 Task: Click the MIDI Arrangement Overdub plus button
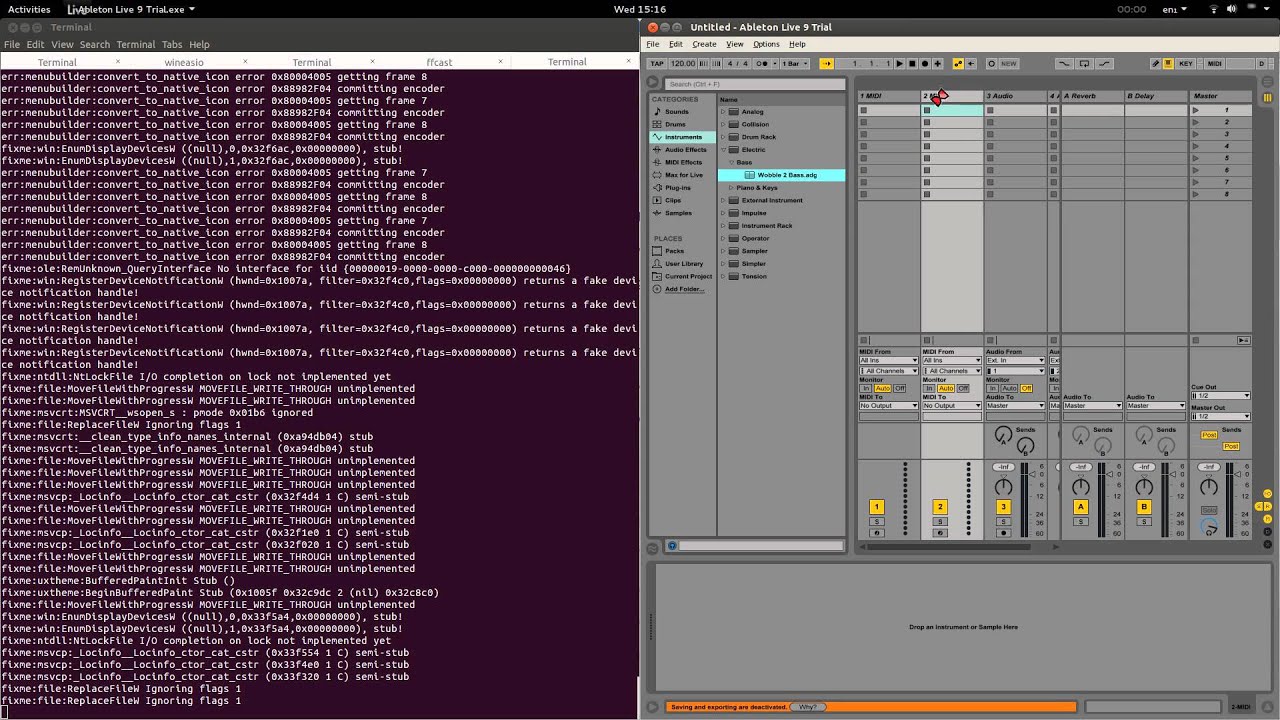[937, 63]
